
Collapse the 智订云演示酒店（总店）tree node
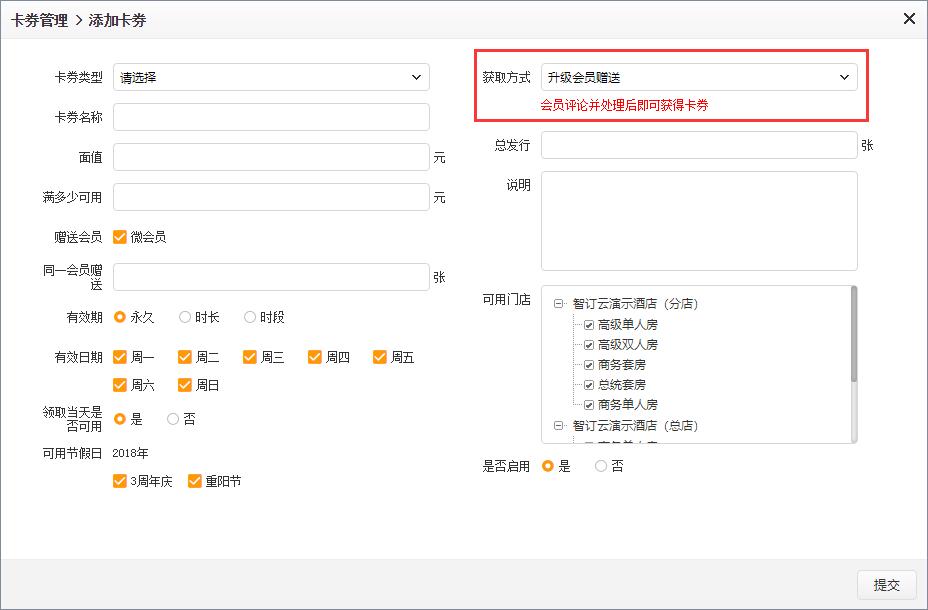point(558,425)
